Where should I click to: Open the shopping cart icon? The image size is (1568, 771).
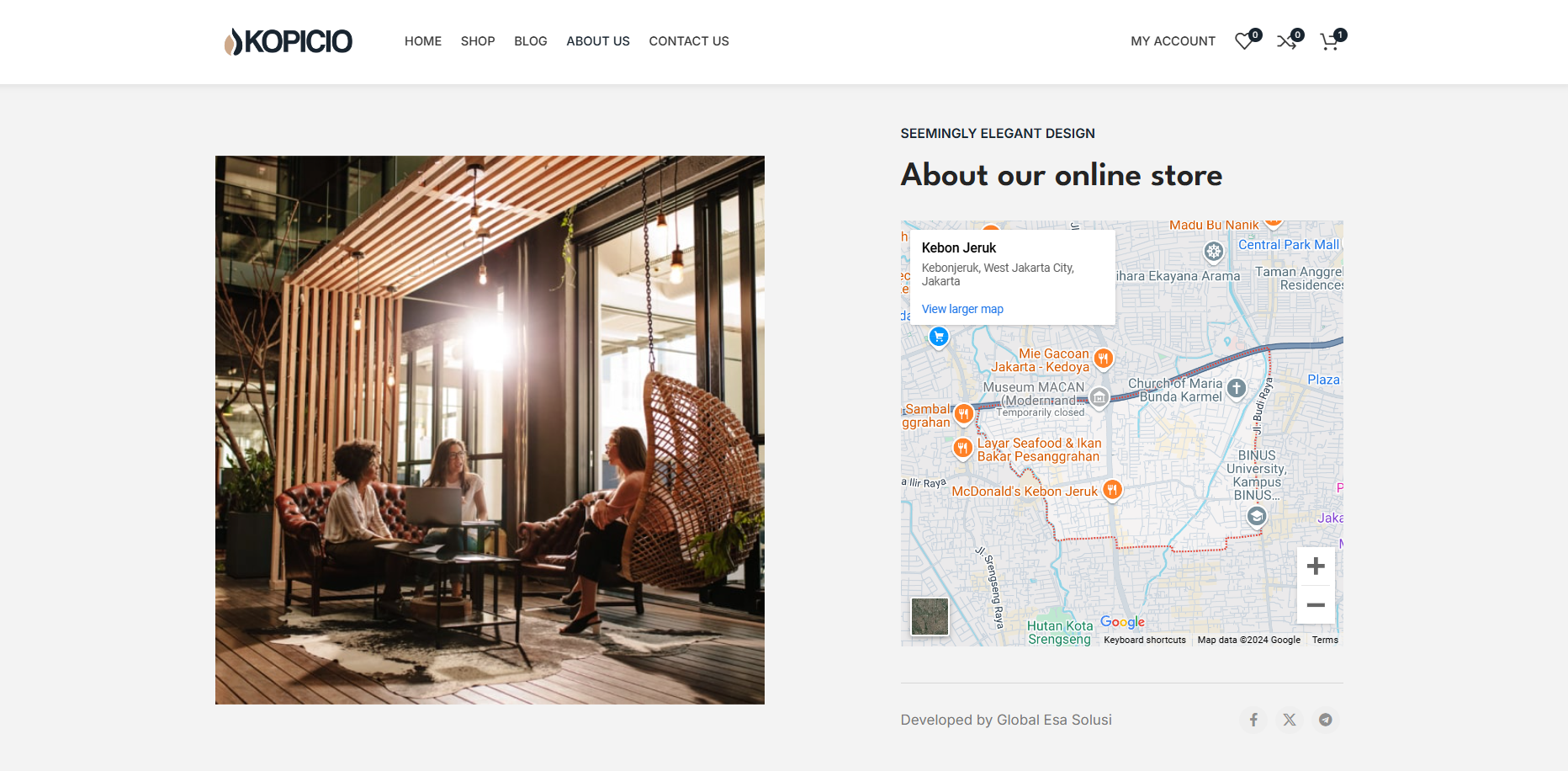1330,41
